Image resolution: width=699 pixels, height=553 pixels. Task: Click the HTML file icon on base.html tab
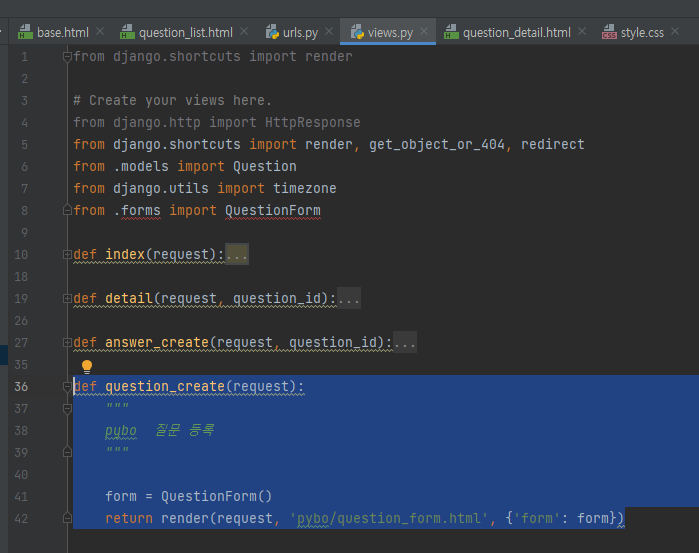click(x=25, y=32)
